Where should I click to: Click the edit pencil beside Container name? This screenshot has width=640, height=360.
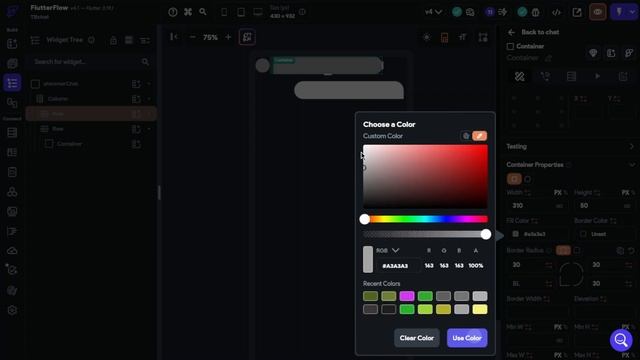(x=549, y=58)
